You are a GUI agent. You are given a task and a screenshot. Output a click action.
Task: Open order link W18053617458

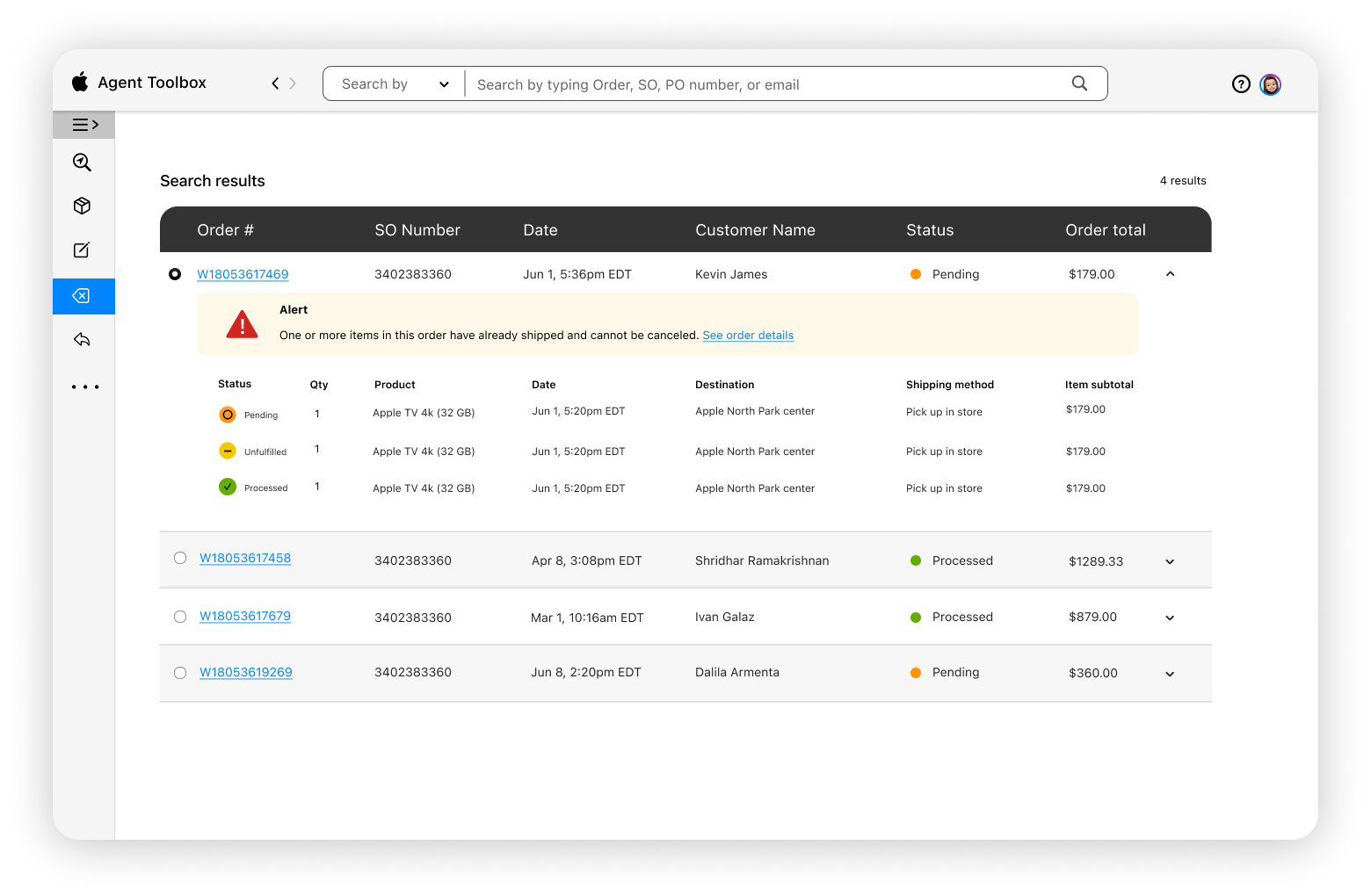click(245, 558)
